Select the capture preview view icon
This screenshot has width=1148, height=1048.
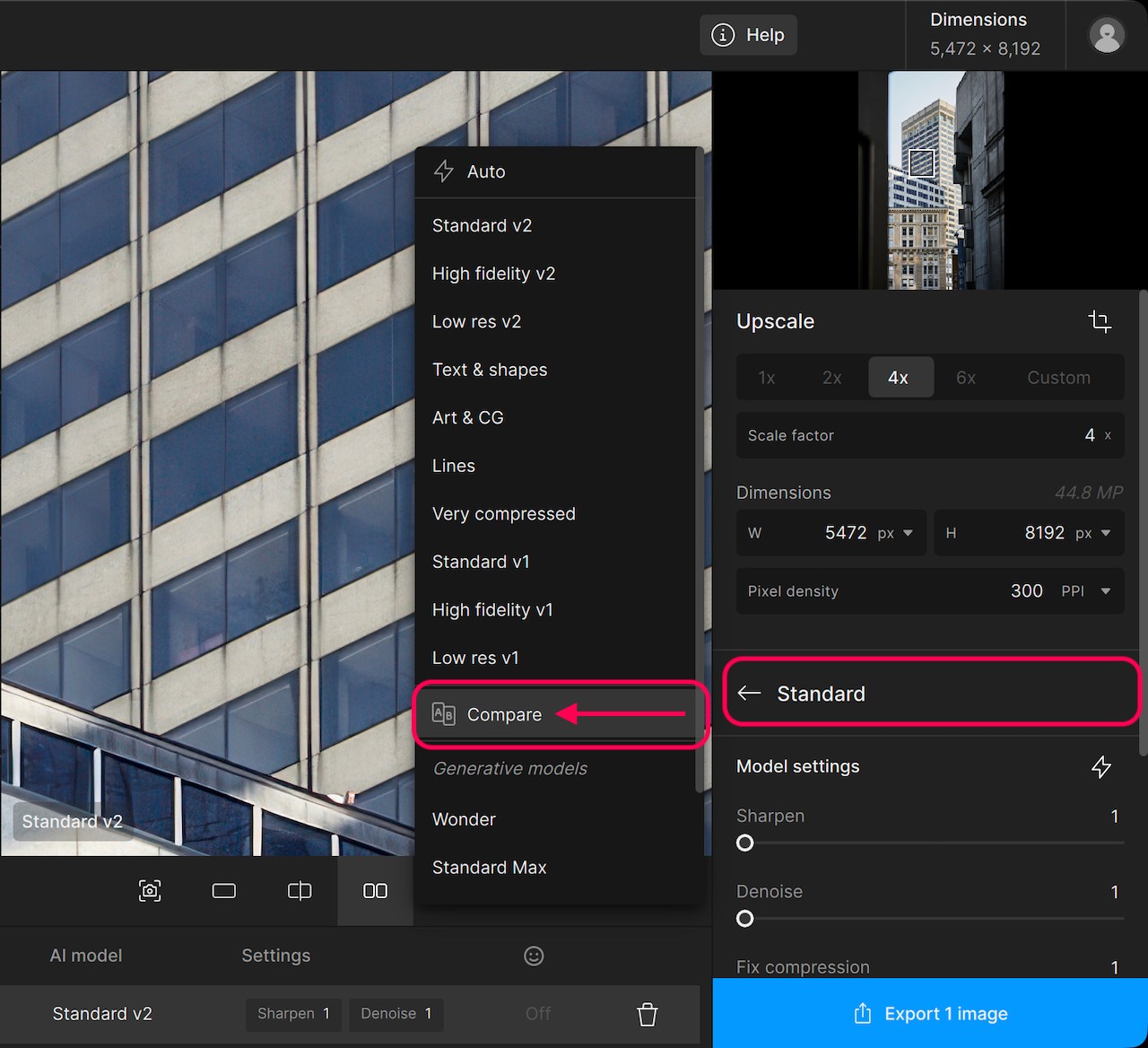[150, 890]
